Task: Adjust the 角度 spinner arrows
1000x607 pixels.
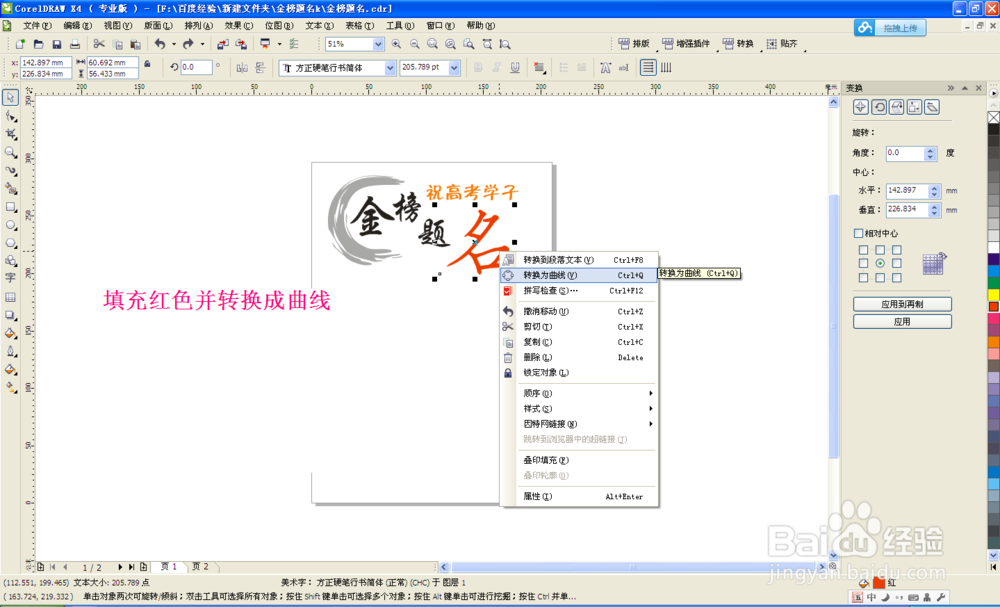Action: click(x=930, y=154)
